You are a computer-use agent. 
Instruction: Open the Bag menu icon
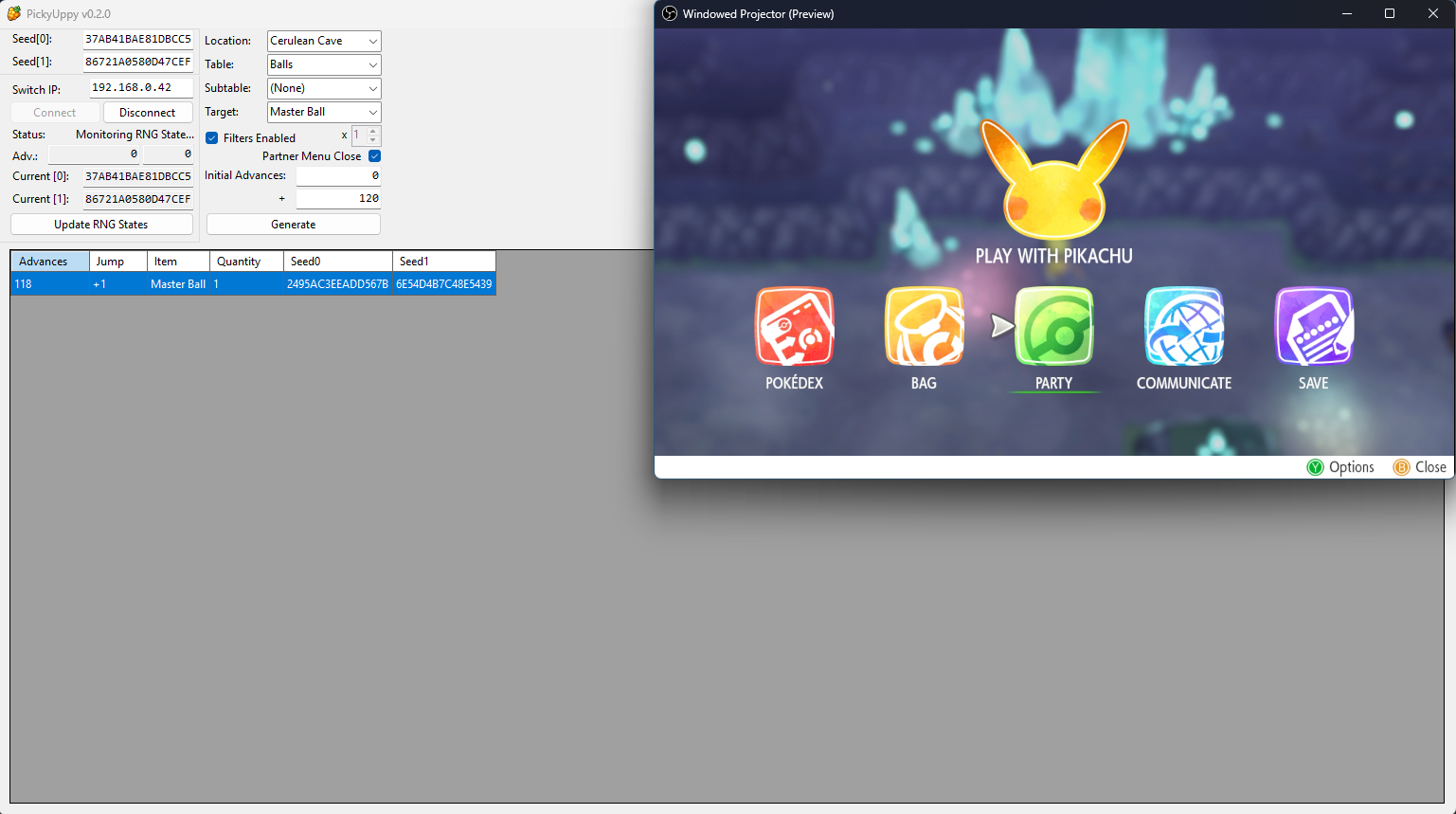pyautogui.click(x=925, y=326)
